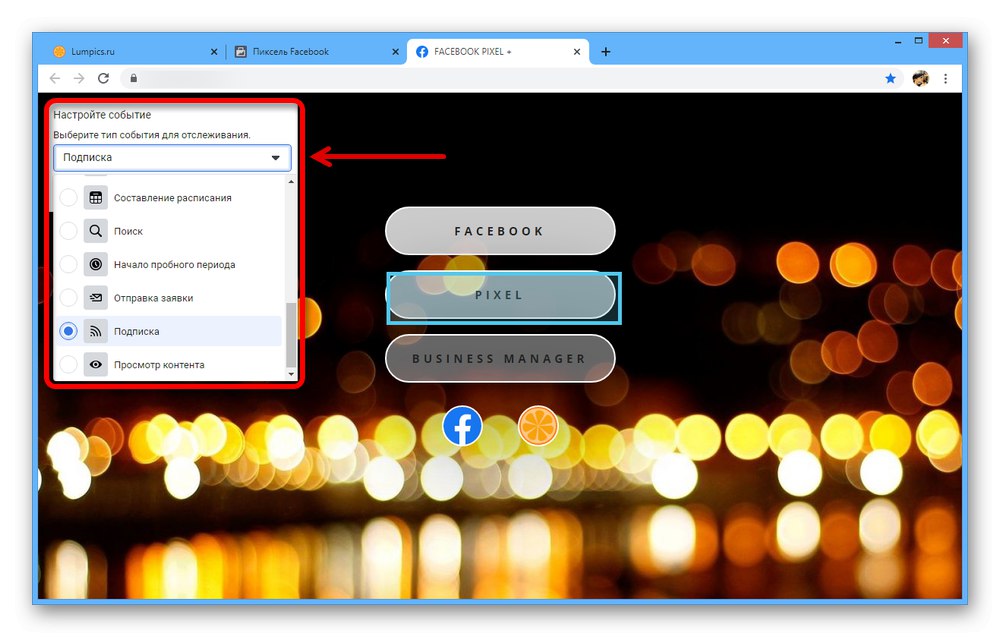
Task: Click the event list scroll-up arrow
Action: (291, 182)
